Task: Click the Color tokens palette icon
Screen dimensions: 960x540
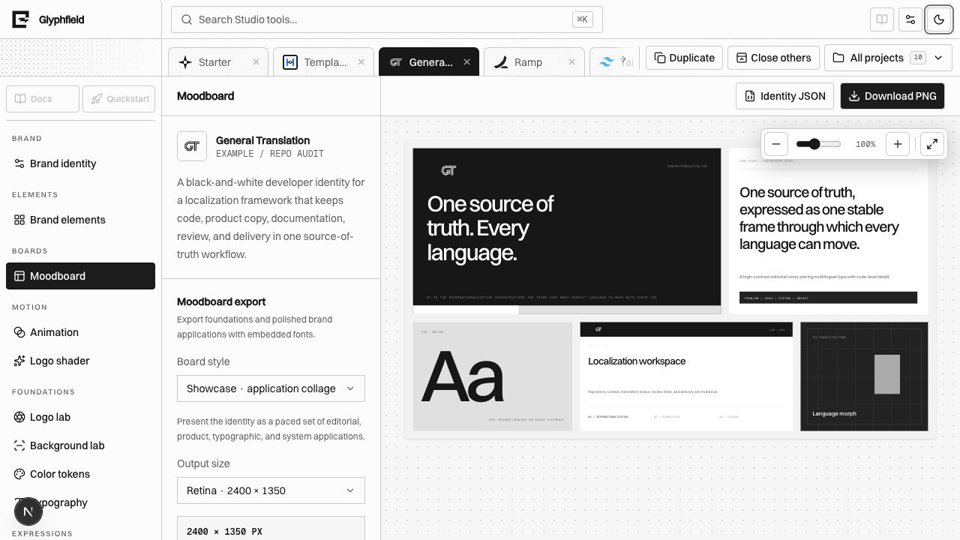Action: [x=20, y=474]
